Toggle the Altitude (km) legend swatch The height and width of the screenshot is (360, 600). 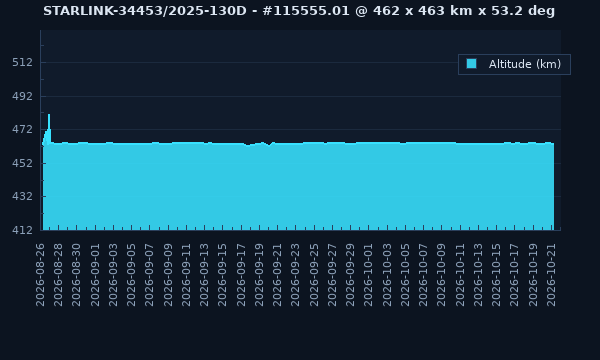(471, 64)
